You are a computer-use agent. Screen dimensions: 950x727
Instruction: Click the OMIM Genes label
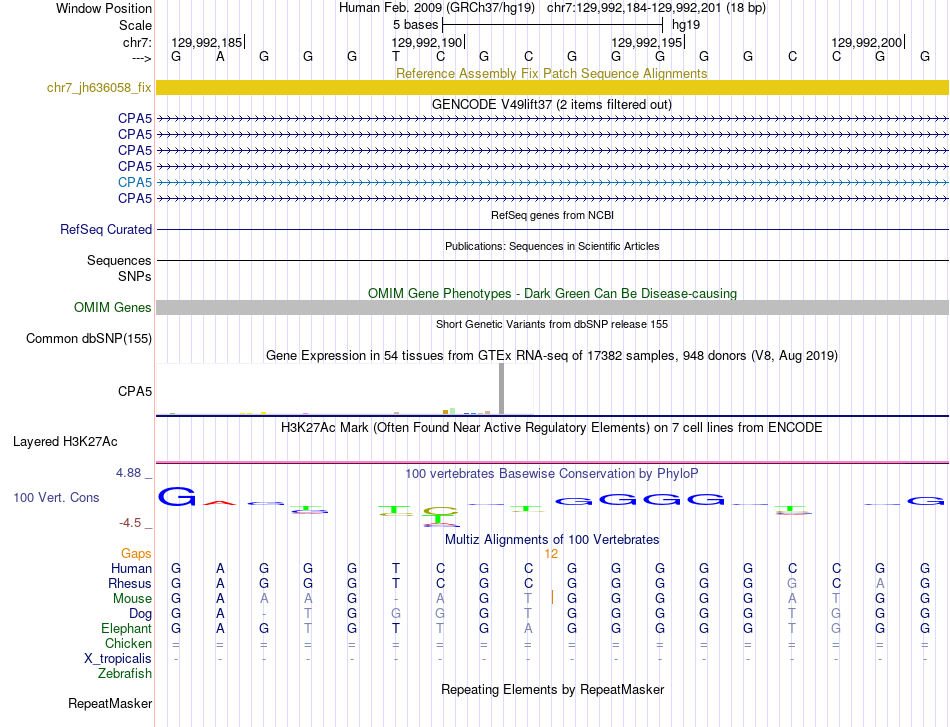pyautogui.click(x=113, y=307)
